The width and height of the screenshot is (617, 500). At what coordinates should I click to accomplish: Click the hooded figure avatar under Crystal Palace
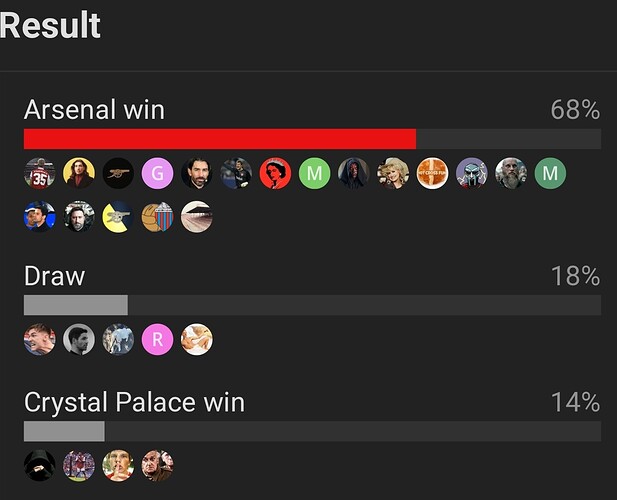(x=40, y=466)
